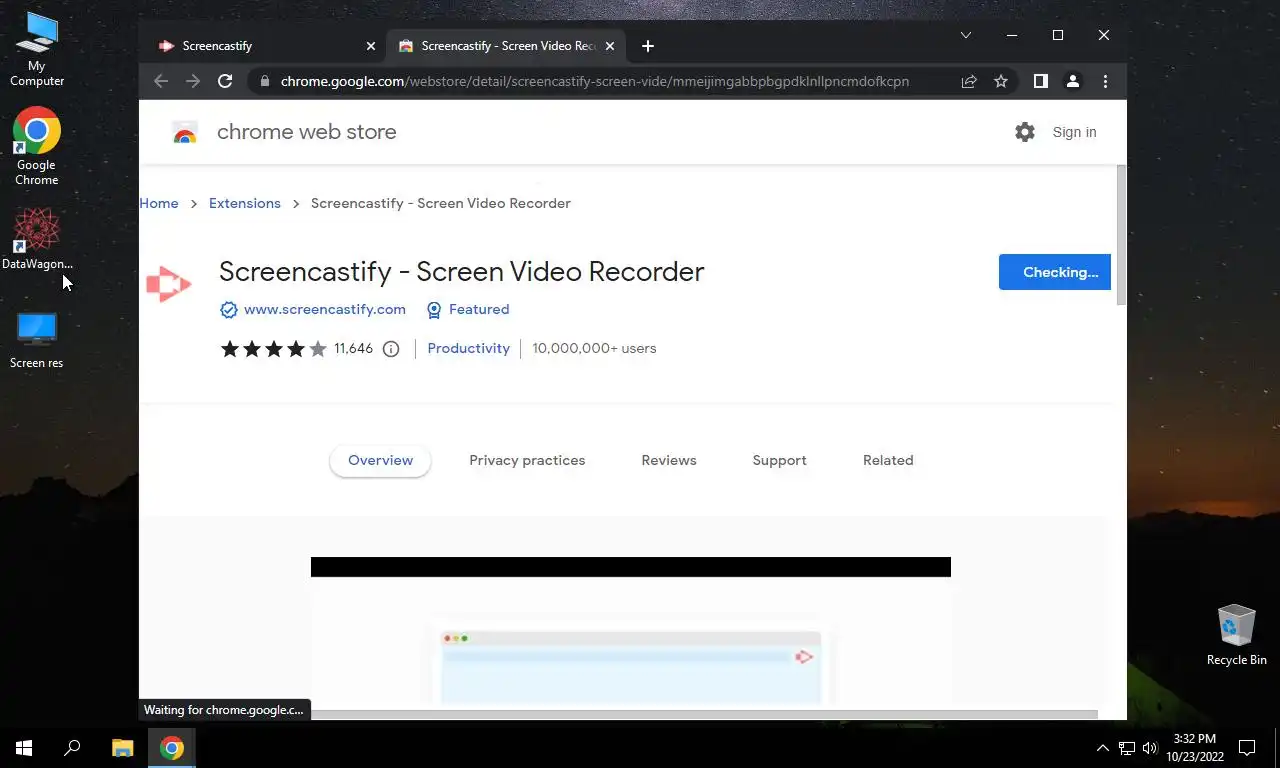Viewport: 1280px width, 768px height.
Task: Click the browser forward arrow
Action: click(x=193, y=81)
